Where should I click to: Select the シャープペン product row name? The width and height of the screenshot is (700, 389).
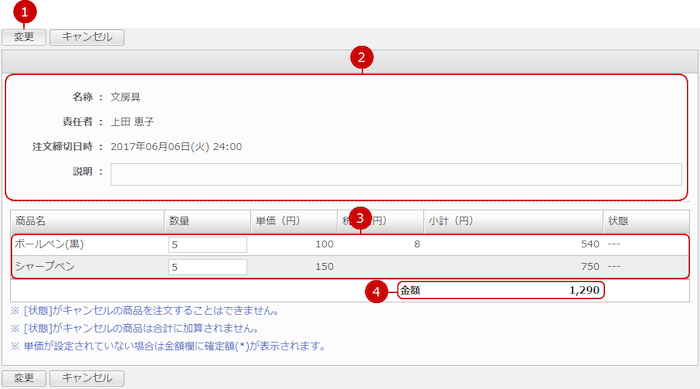(x=45, y=267)
